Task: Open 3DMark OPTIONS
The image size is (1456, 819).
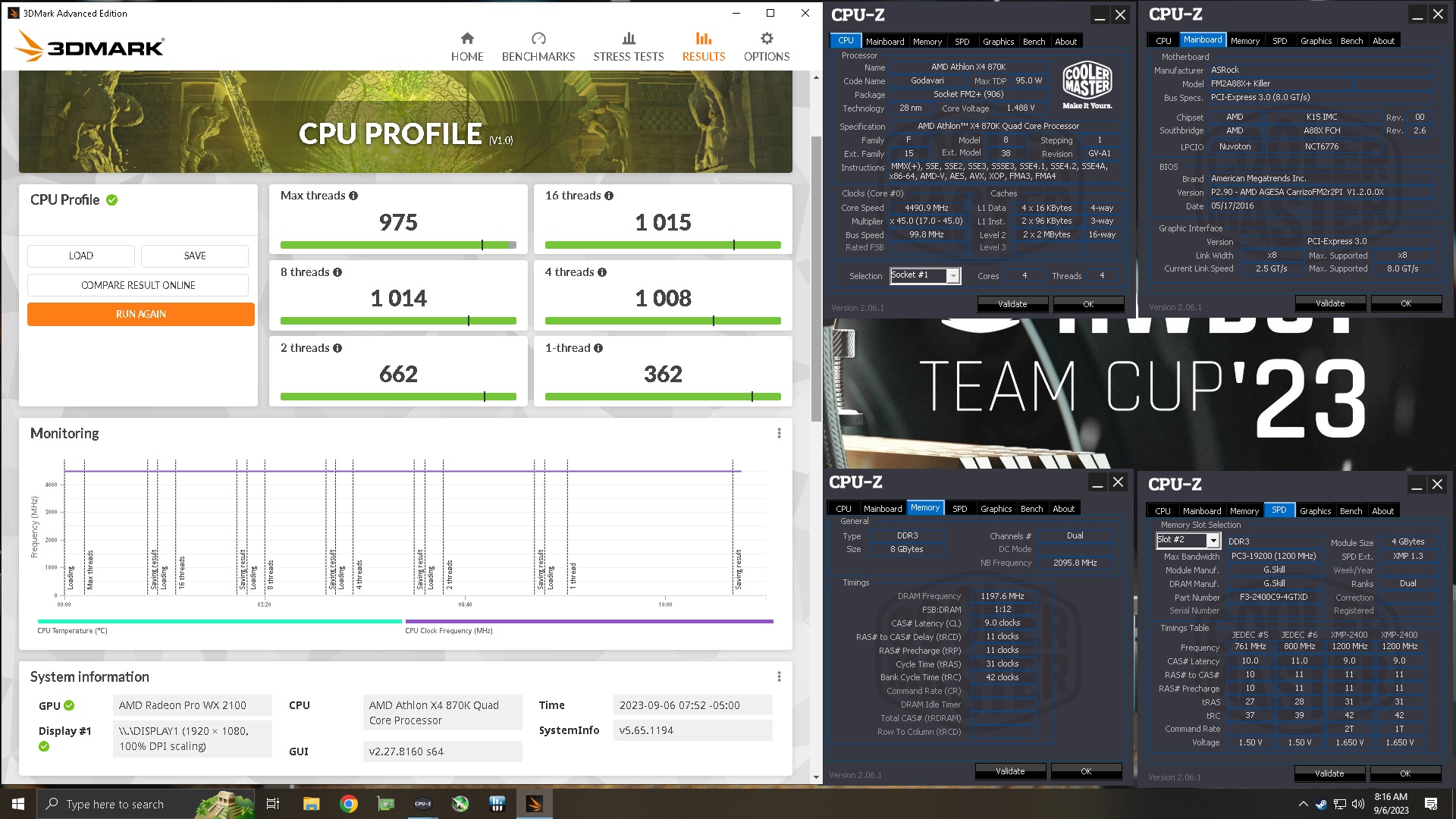Action: coord(767,47)
